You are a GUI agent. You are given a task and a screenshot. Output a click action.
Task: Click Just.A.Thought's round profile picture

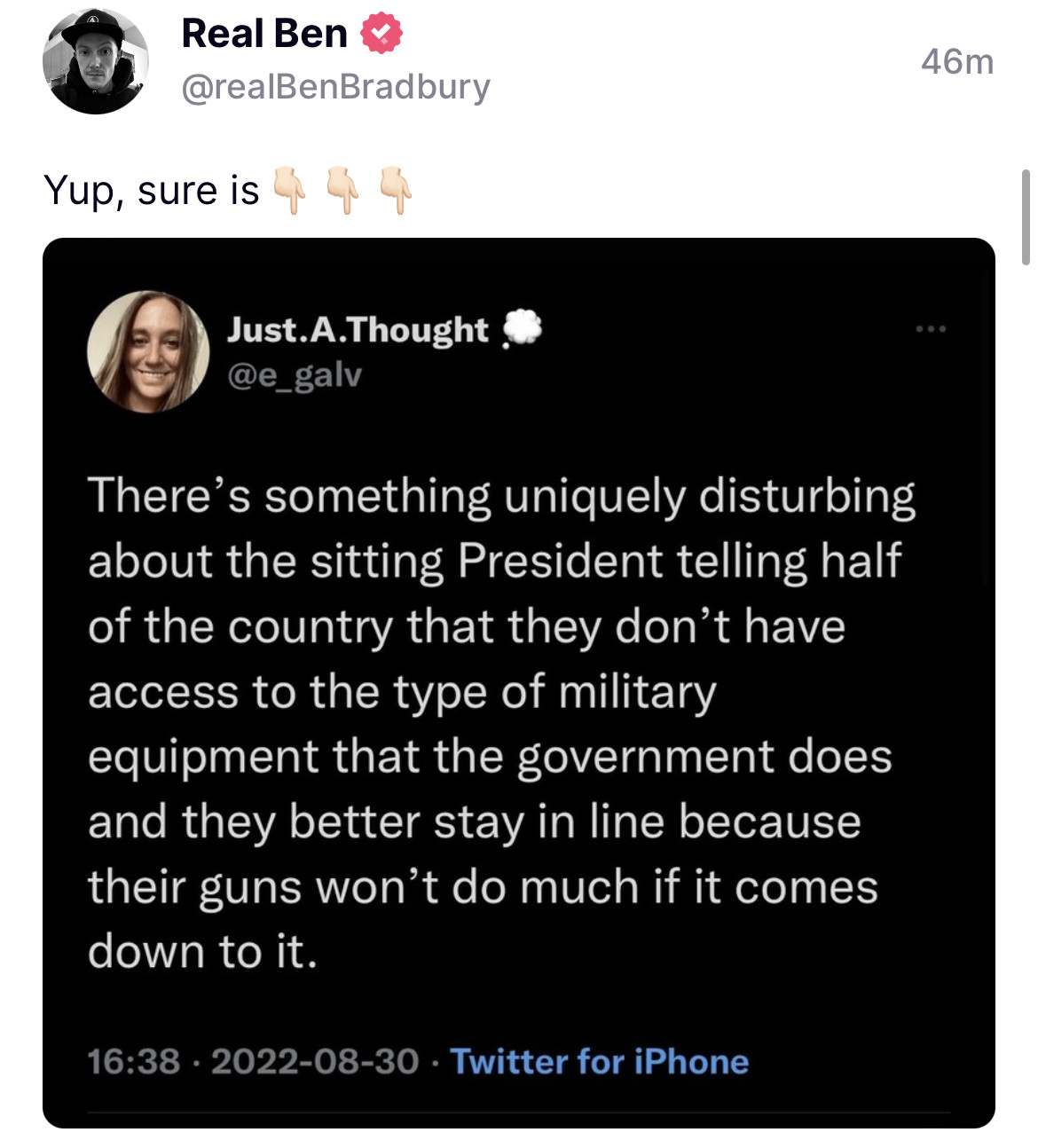[148, 351]
